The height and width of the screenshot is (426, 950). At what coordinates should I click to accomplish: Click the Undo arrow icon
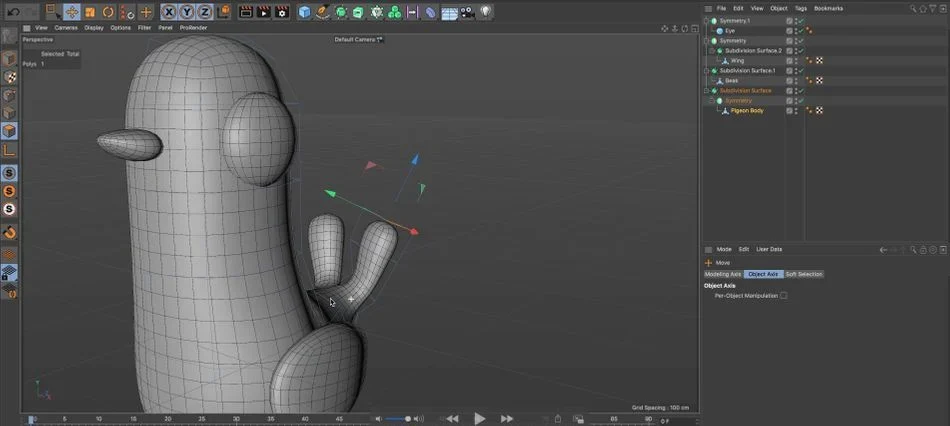(13, 12)
